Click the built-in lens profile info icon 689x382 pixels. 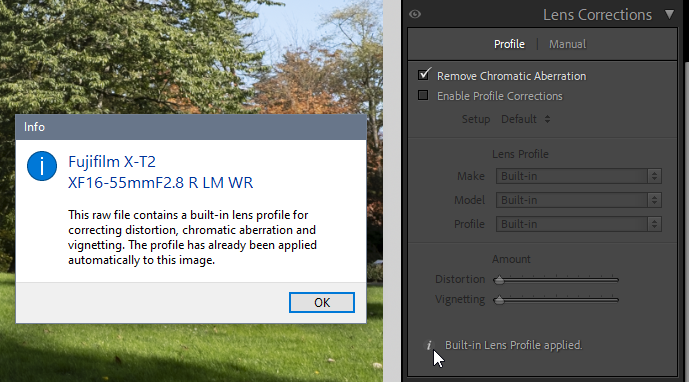coord(429,346)
